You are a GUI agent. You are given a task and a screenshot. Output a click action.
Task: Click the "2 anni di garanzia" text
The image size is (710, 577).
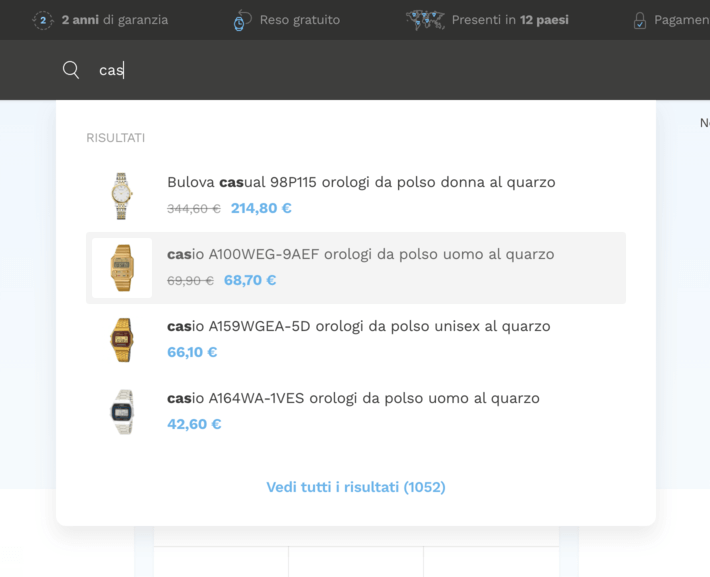(114, 20)
